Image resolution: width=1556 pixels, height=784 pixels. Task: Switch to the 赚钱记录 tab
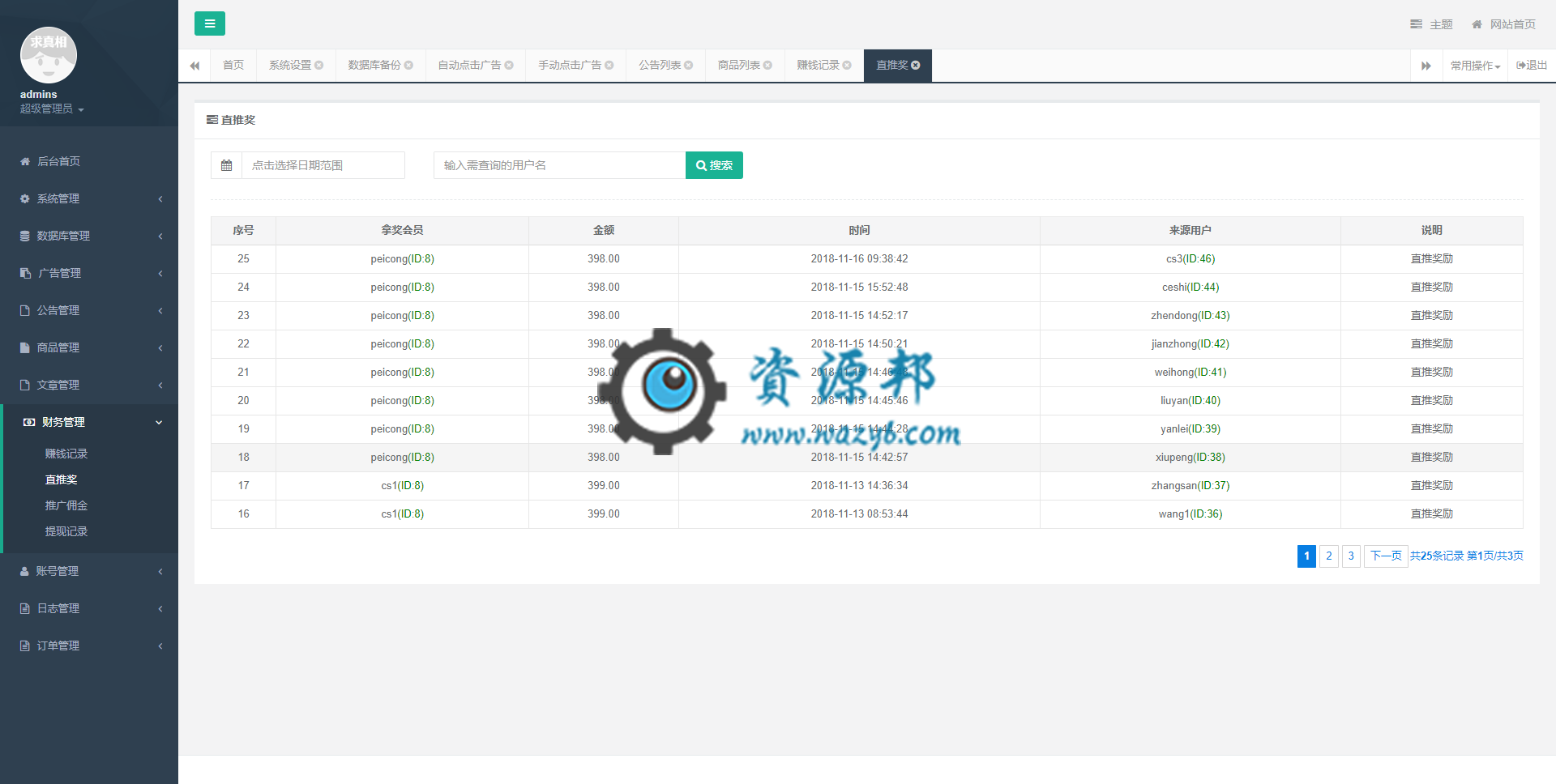click(819, 65)
